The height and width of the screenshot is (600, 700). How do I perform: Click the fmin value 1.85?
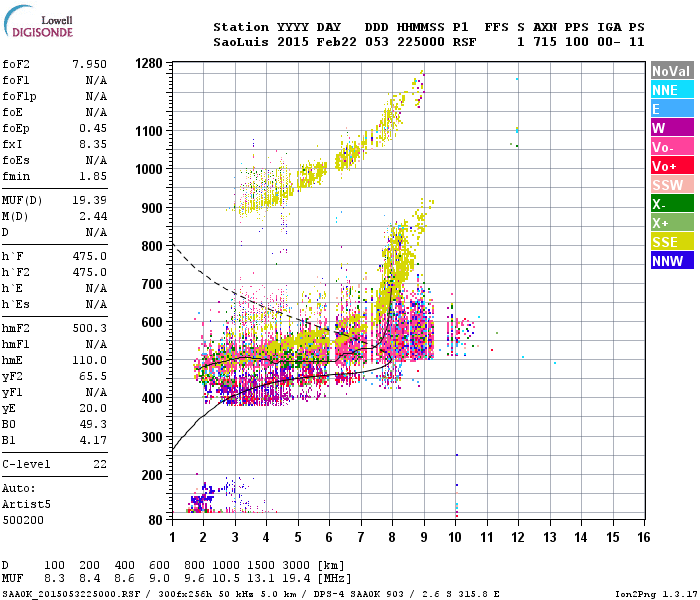pos(93,176)
